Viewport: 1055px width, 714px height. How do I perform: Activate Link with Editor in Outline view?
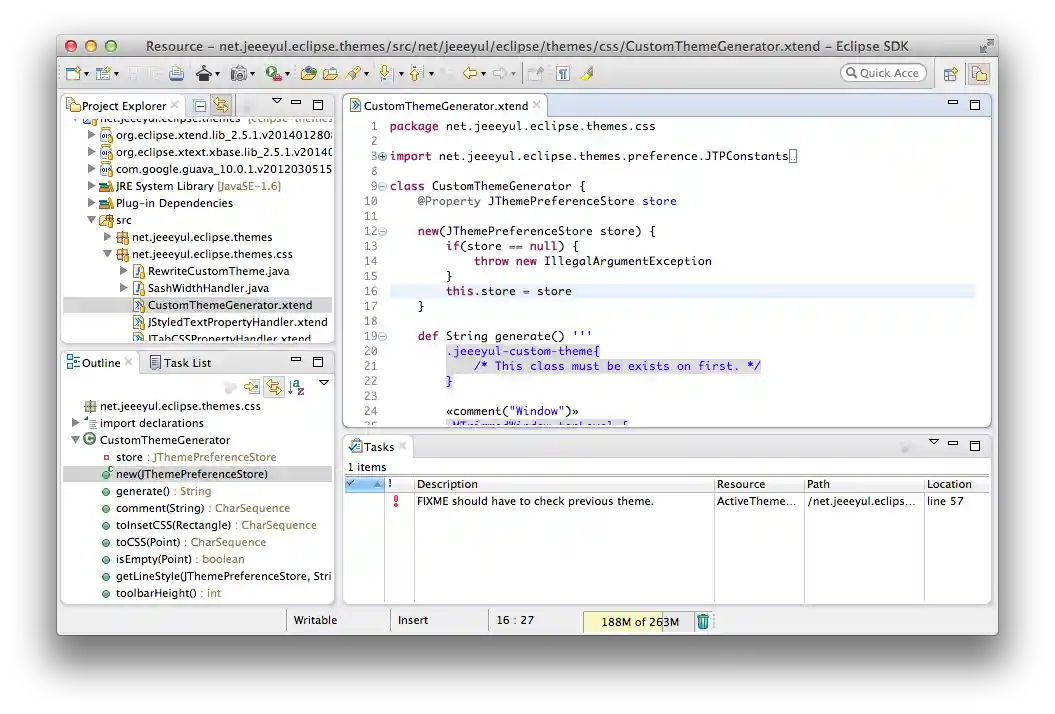[x=272, y=386]
